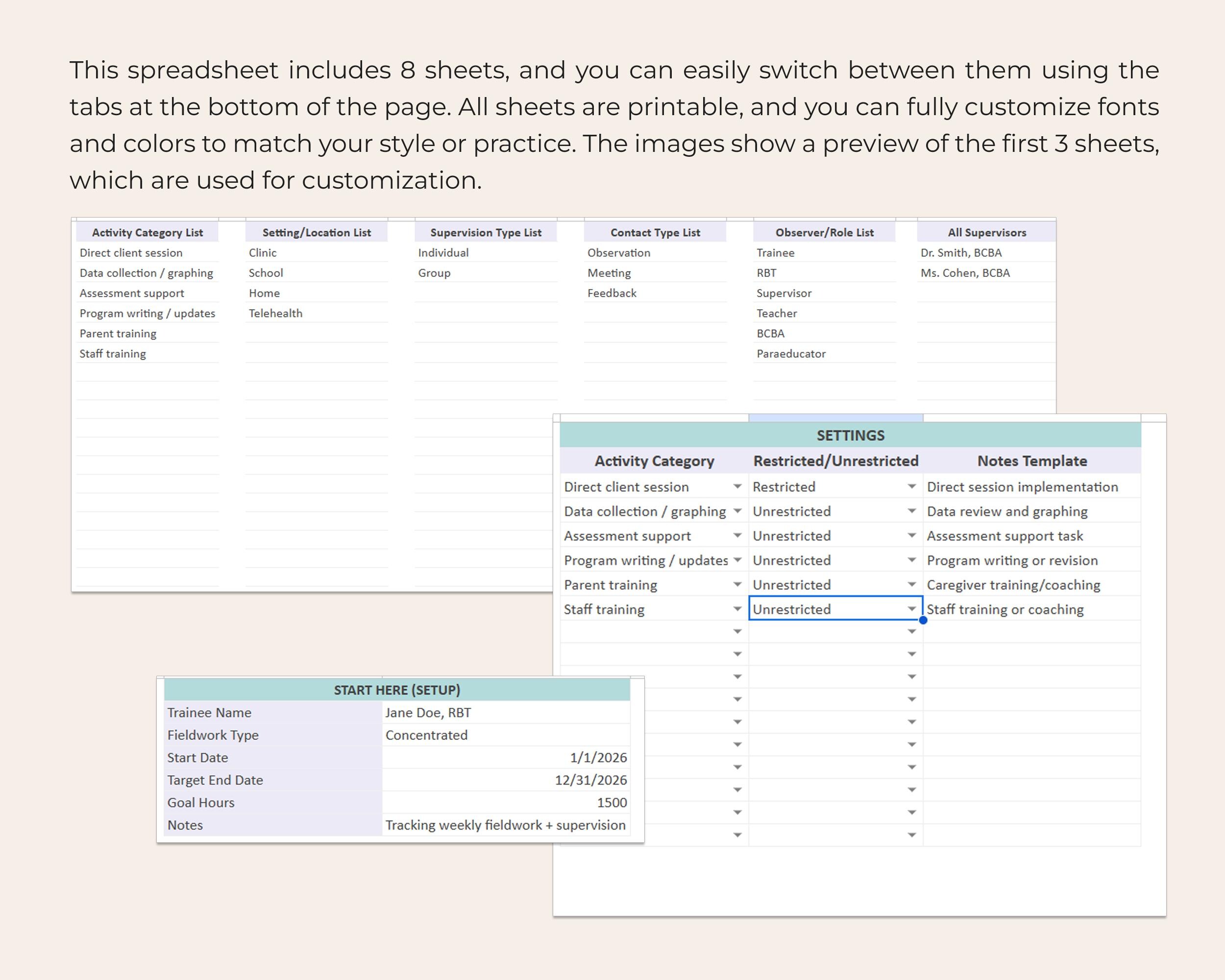Select the Restricted/Unrestricted column header

[x=836, y=461]
